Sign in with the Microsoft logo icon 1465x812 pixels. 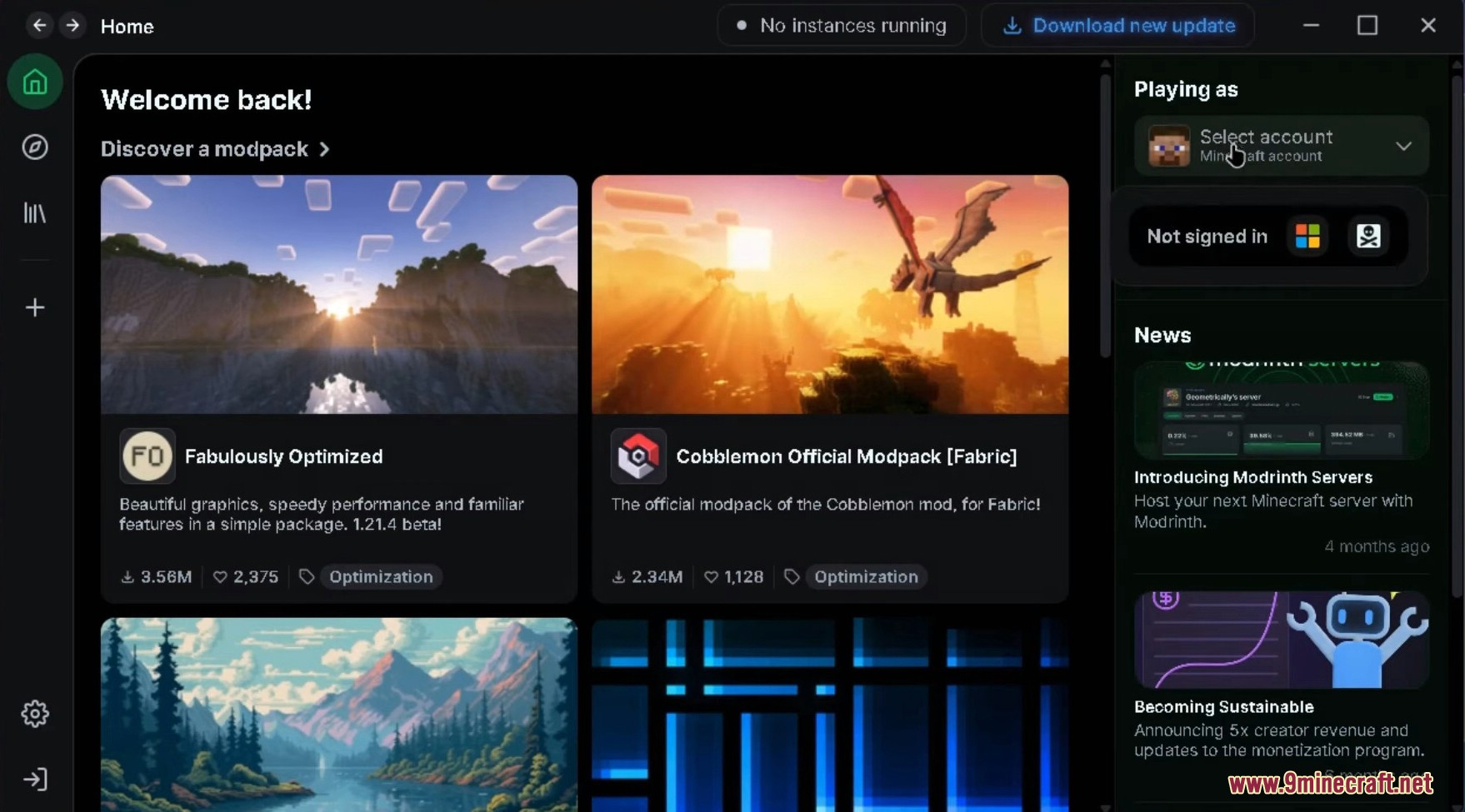1307,237
